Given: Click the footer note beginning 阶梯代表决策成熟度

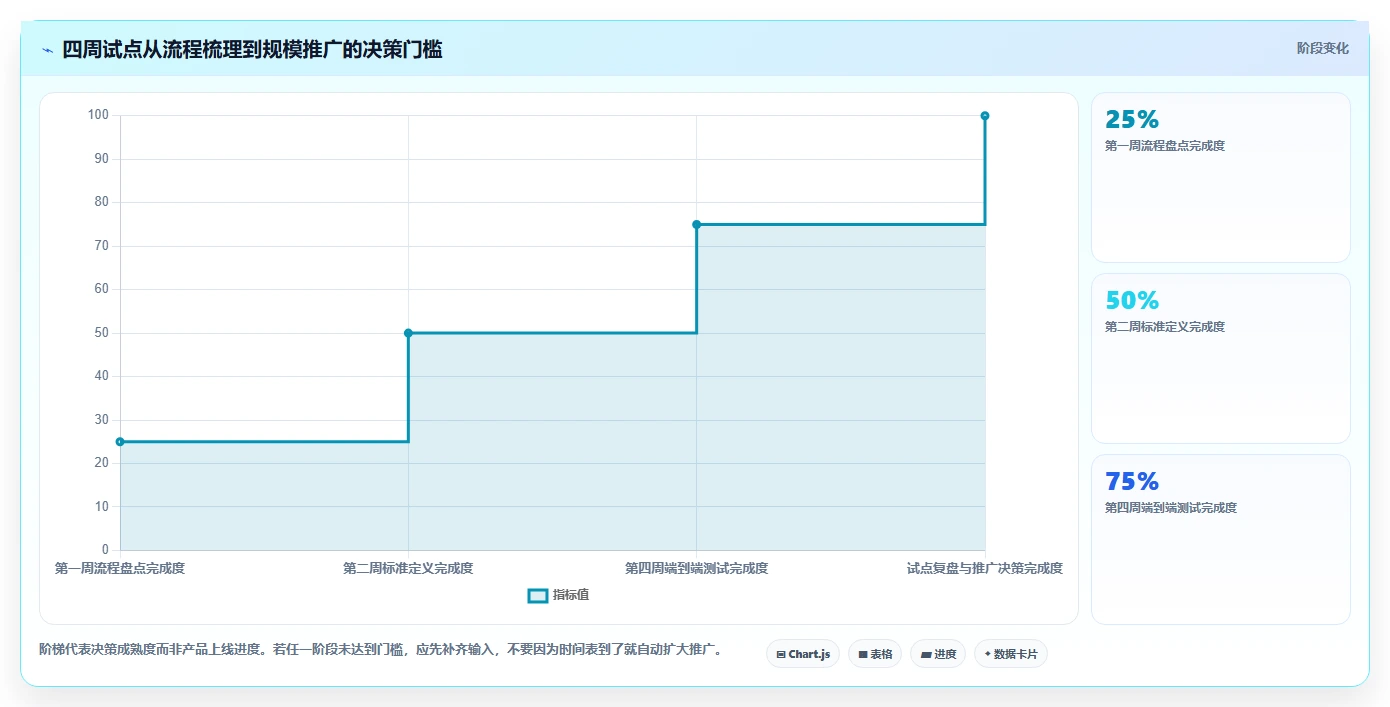Looking at the screenshot, I should [381, 650].
